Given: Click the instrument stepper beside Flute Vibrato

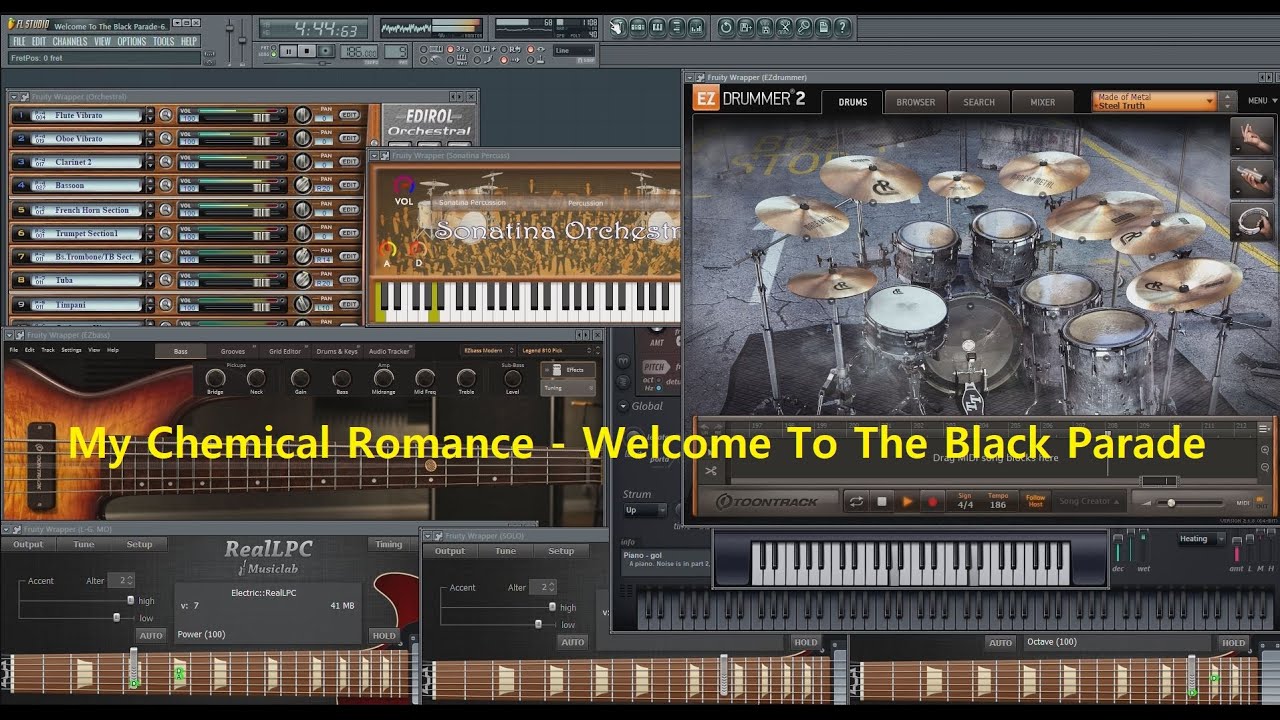Looking at the screenshot, I should [150, 115].
